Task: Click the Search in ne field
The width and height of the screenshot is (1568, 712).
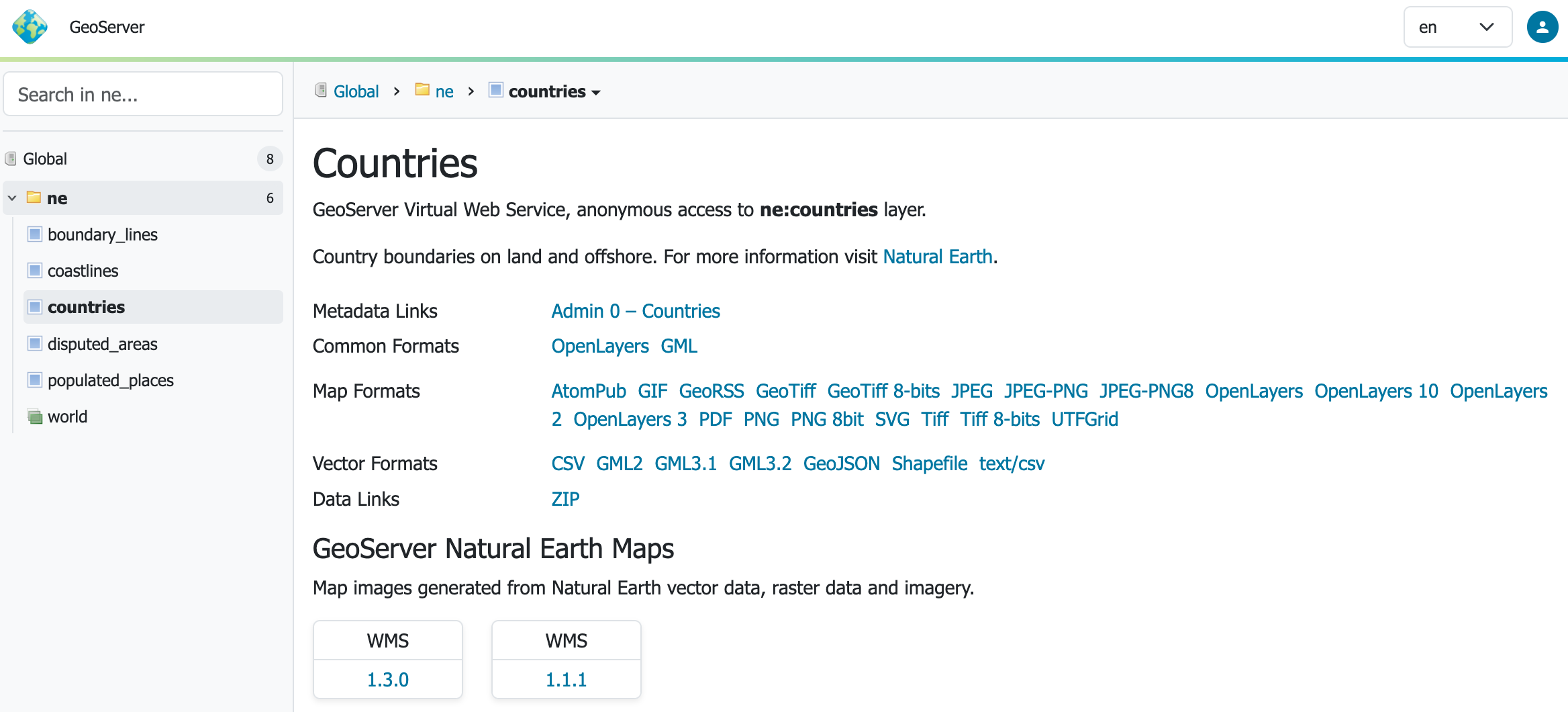Action: pyautogui.click(x=142, y=95)
